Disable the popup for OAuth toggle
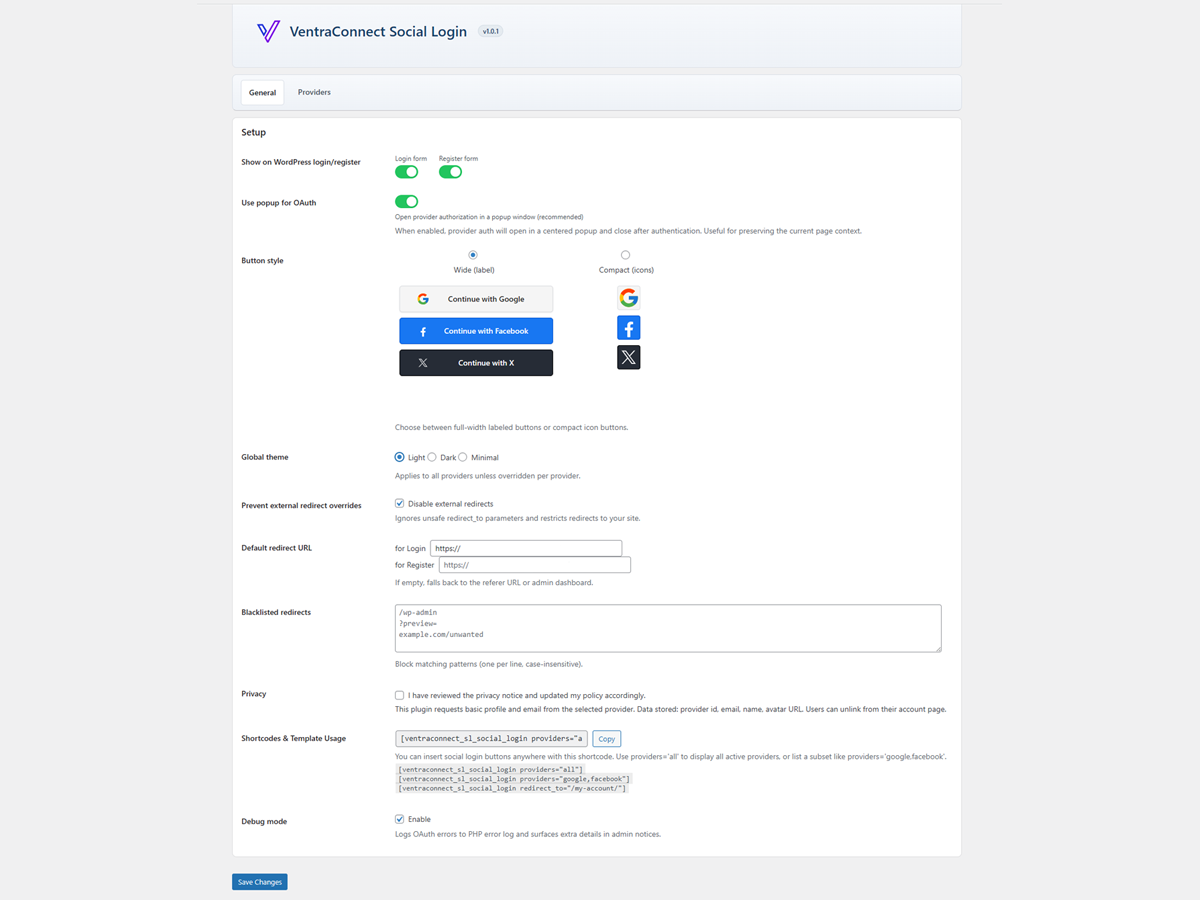This screenshot has width=1200, height=900. point(406,201)
